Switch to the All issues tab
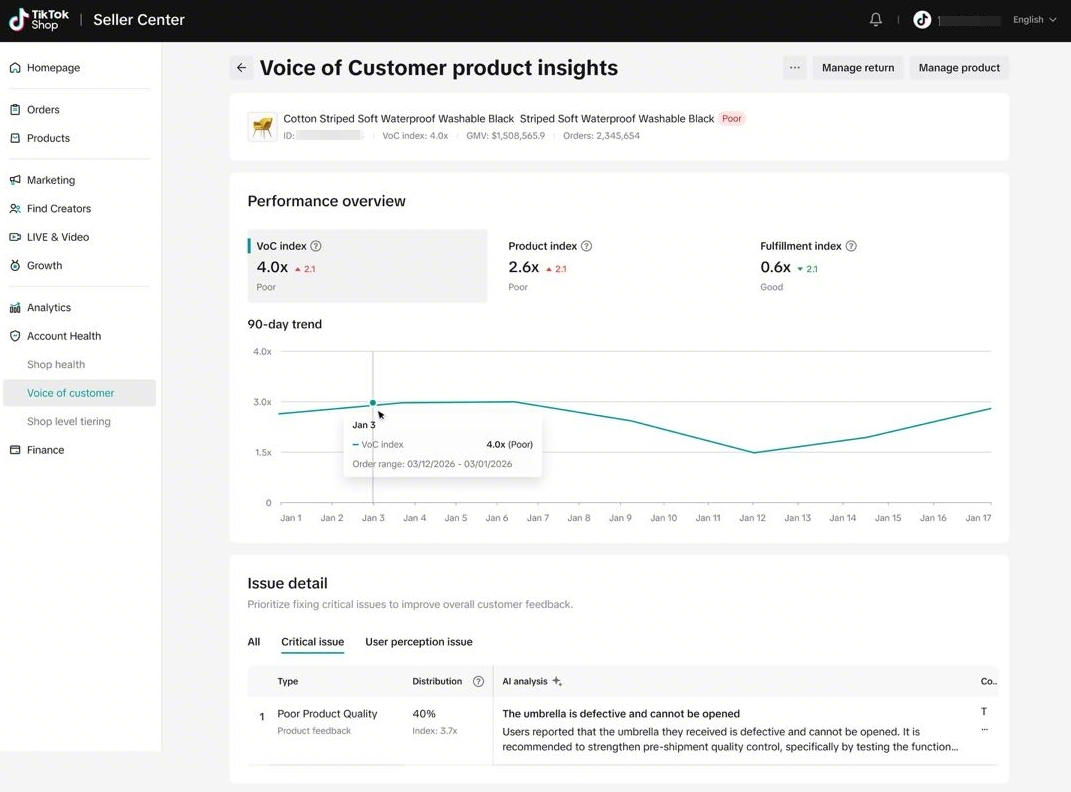1071x792 pixels. [253, 642]
